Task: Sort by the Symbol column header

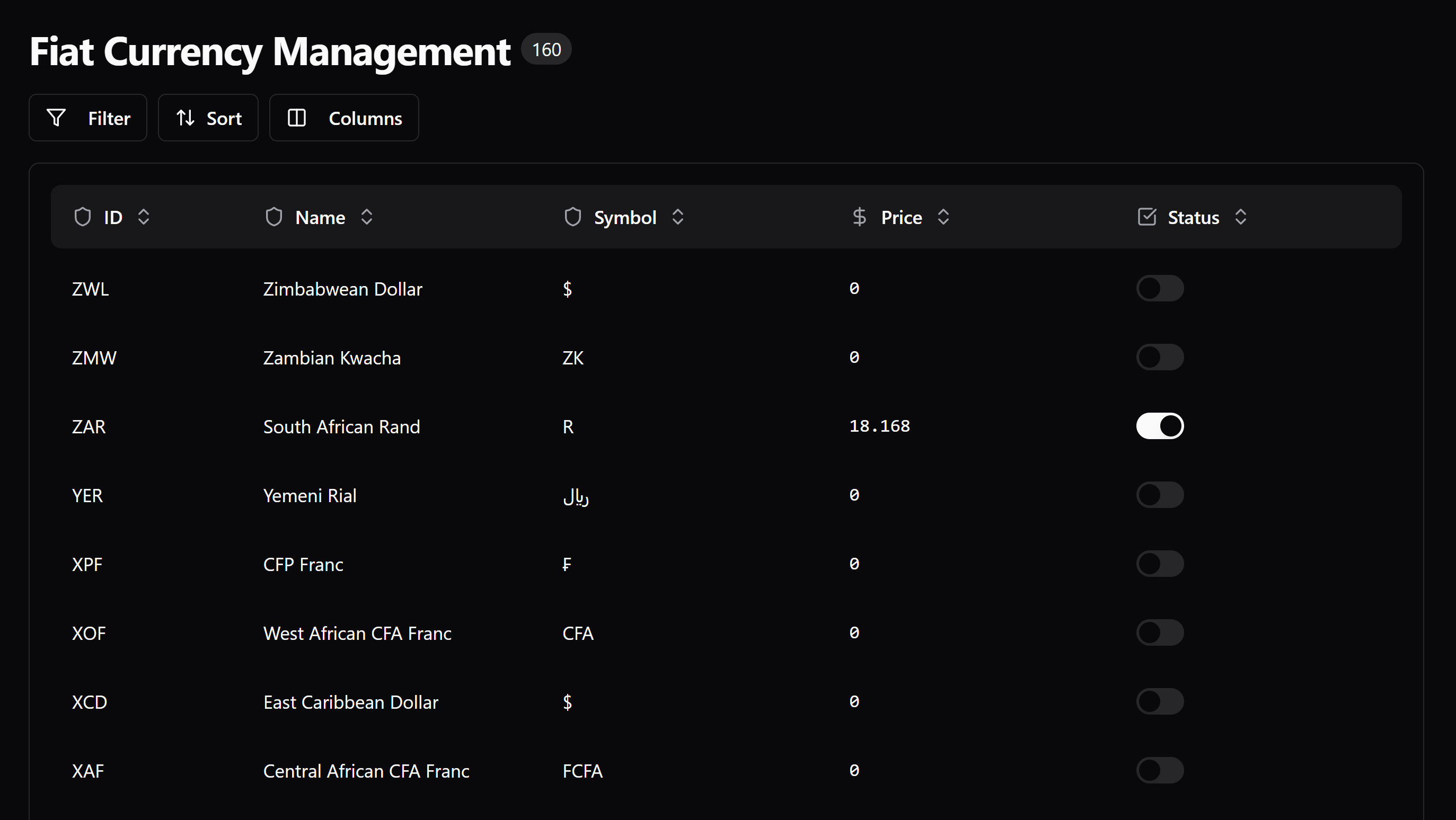Action: [x=624, y=217]
